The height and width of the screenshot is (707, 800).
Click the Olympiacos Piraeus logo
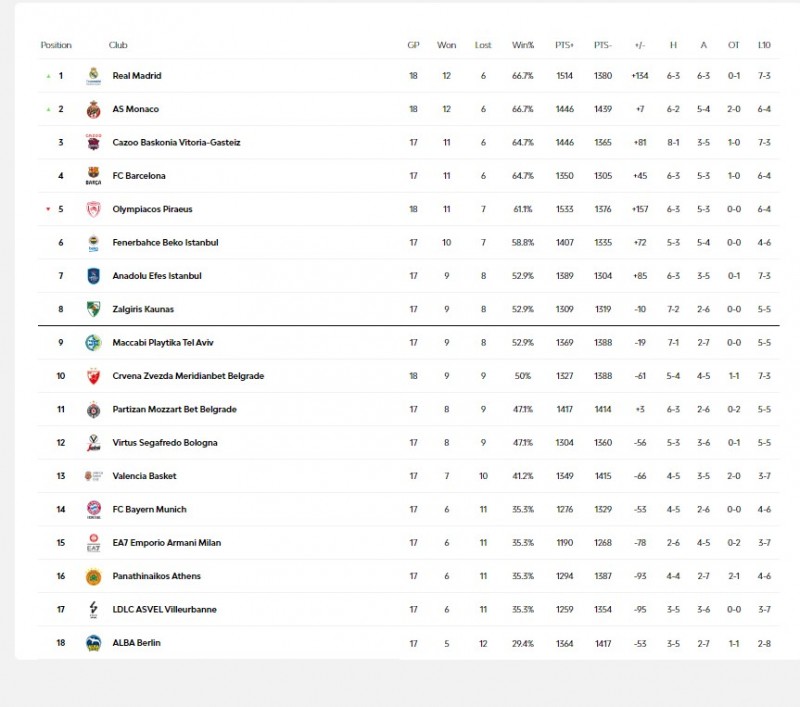click(x=93, y=209)
